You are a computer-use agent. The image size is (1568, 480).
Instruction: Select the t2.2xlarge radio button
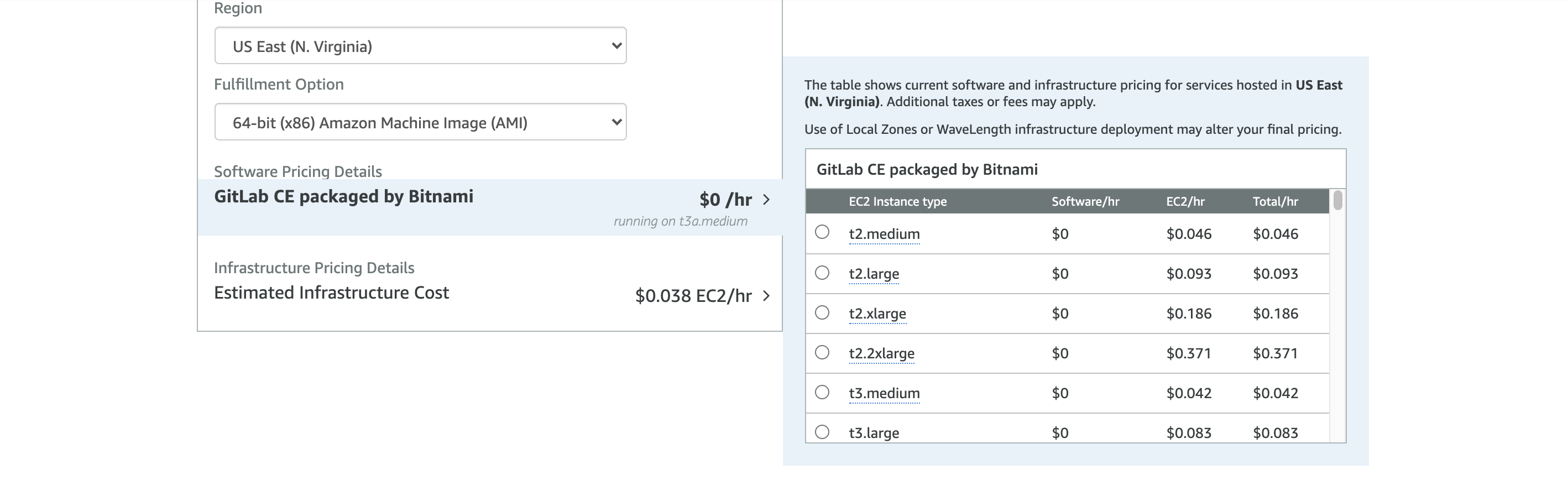[822, 352]
